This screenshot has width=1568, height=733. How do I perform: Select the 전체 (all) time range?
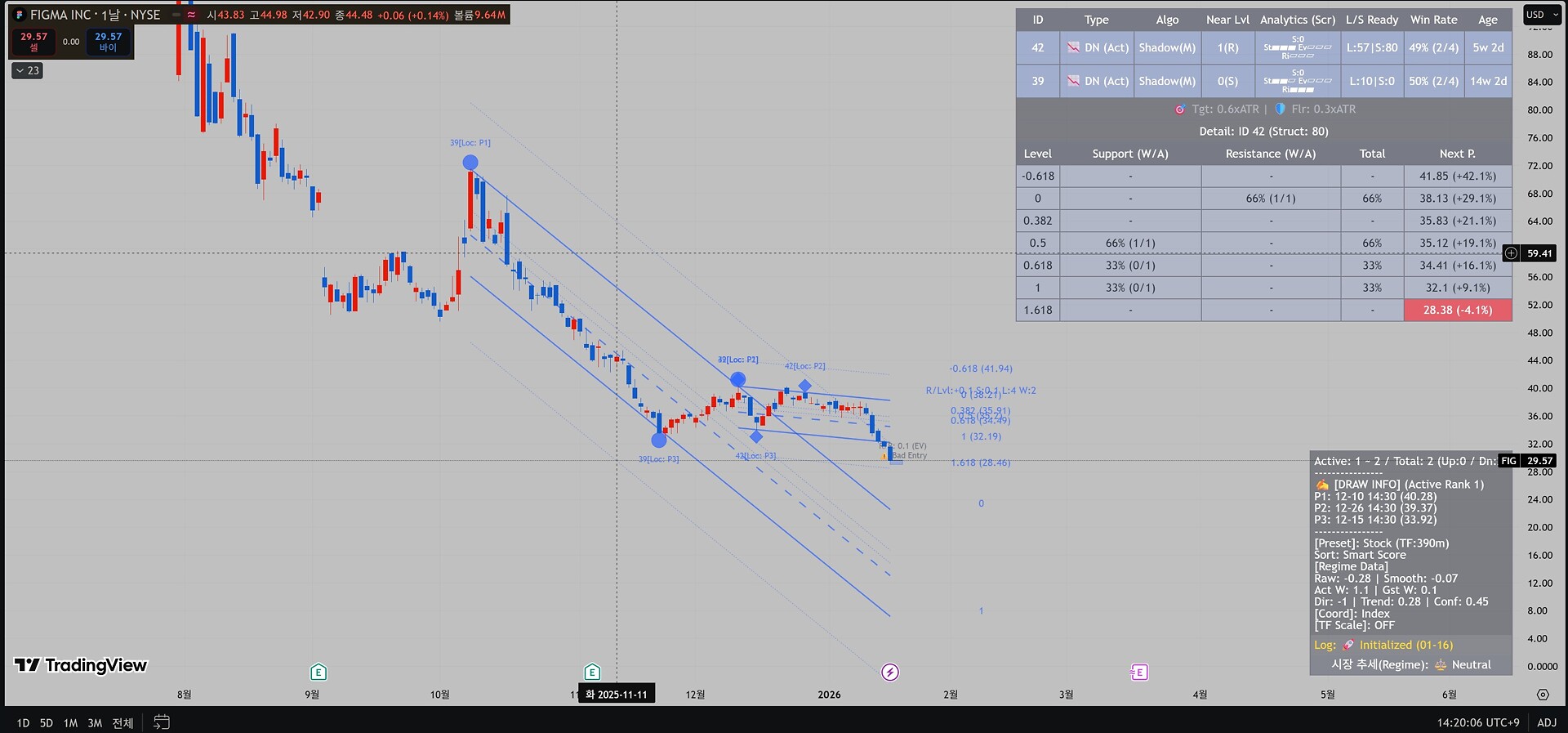tap(122, 722)
